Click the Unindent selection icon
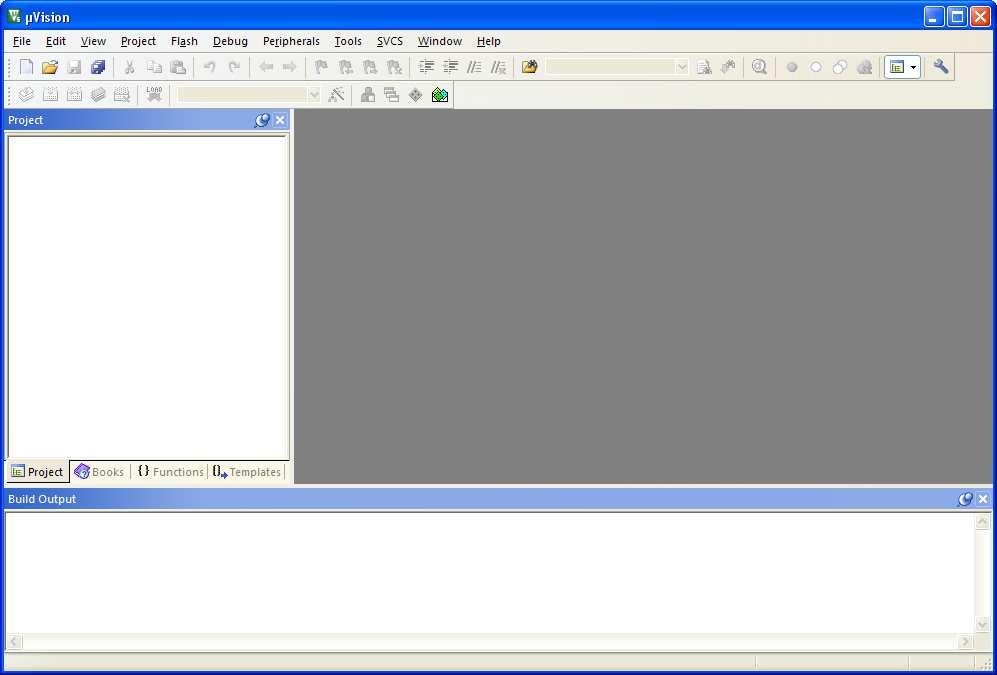Image resolution: width=997 pixels, height=675 pixels. coord(450,67)
